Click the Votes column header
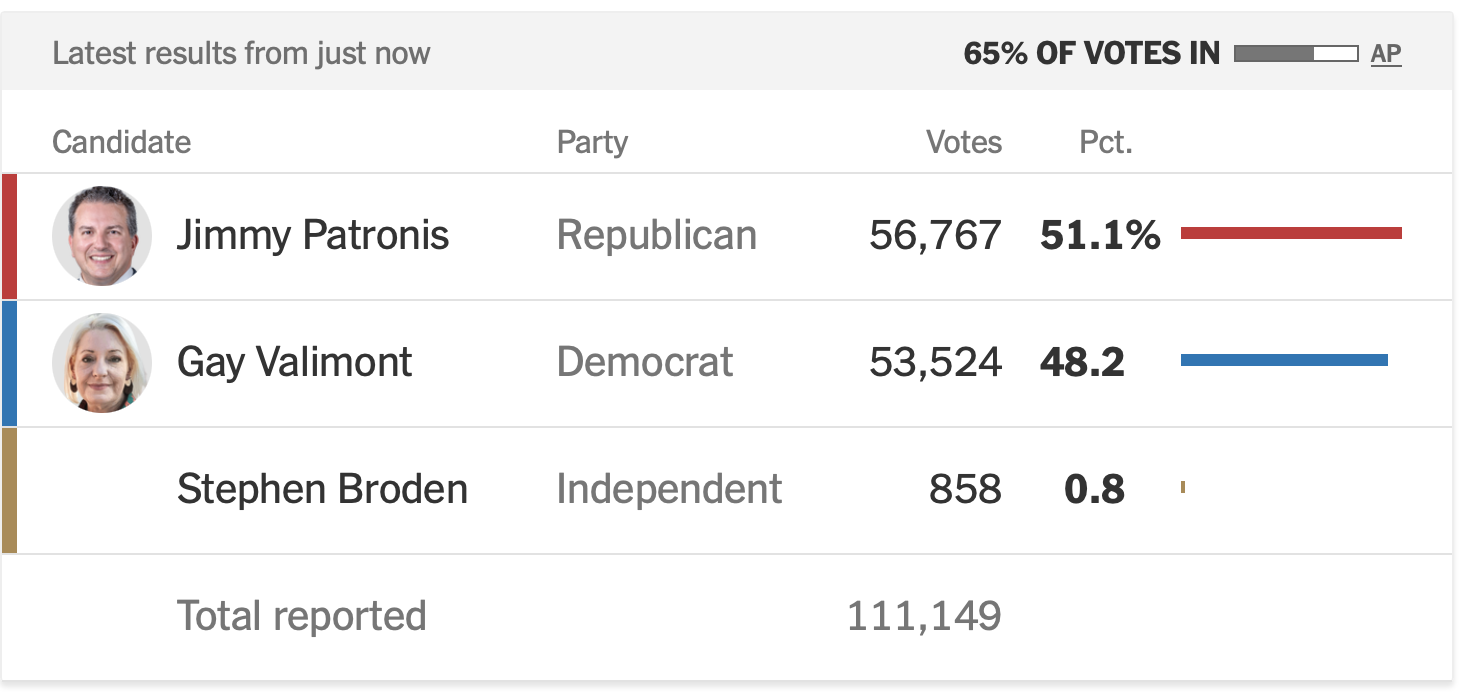 coord(964,142)
